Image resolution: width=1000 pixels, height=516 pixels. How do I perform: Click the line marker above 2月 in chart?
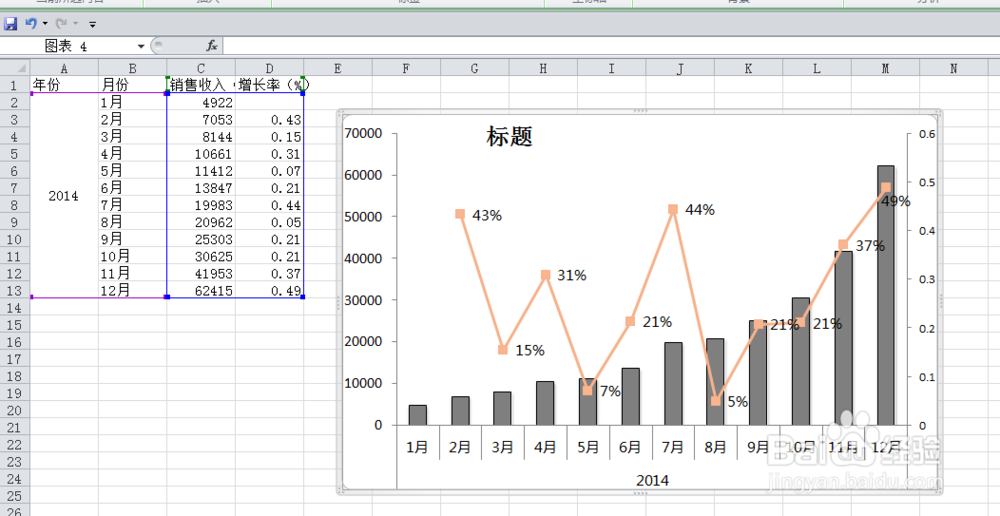coord(460,214)
